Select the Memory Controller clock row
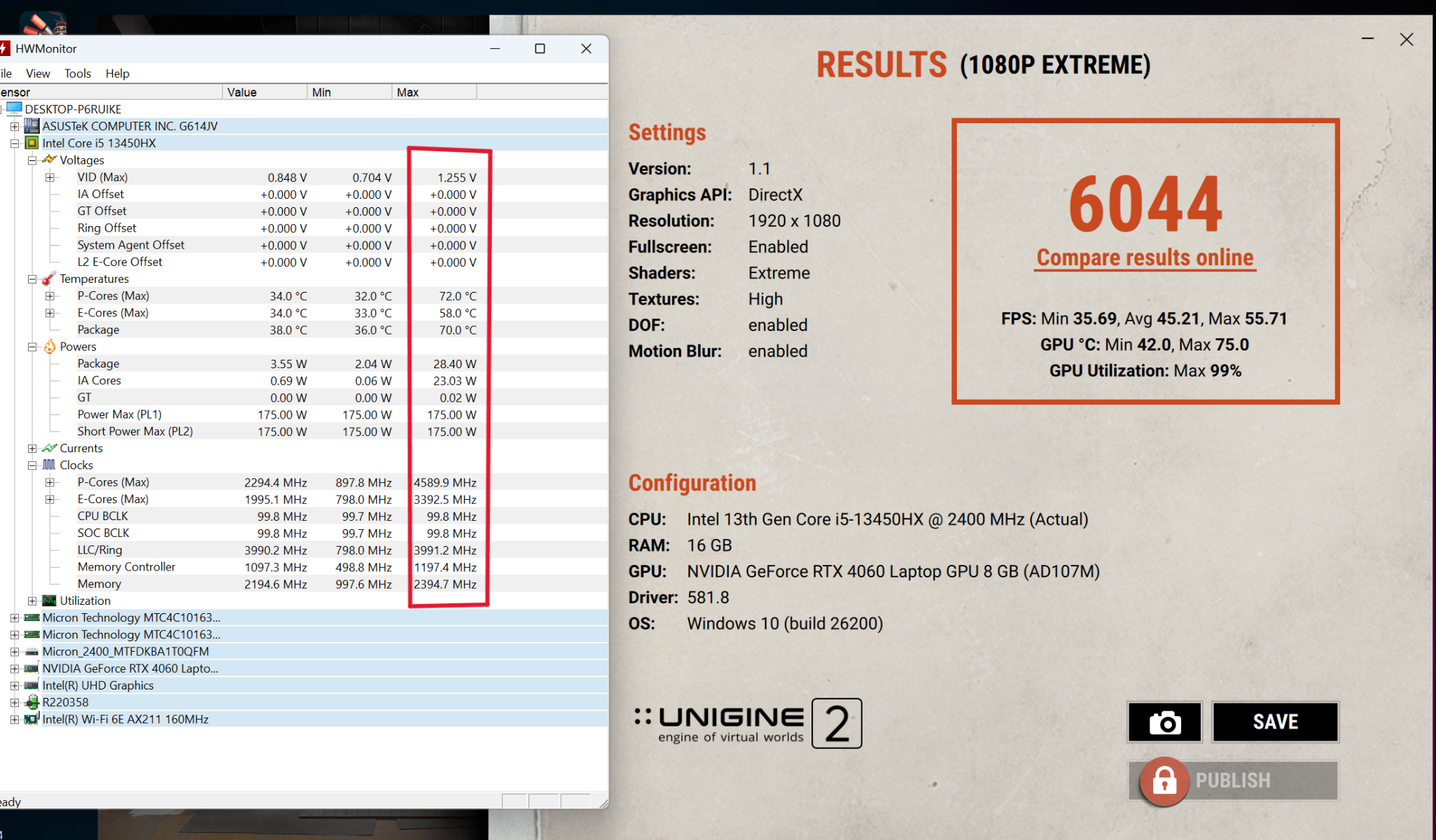Viewport: 1436px width, 840px height. tap(304, 567)
